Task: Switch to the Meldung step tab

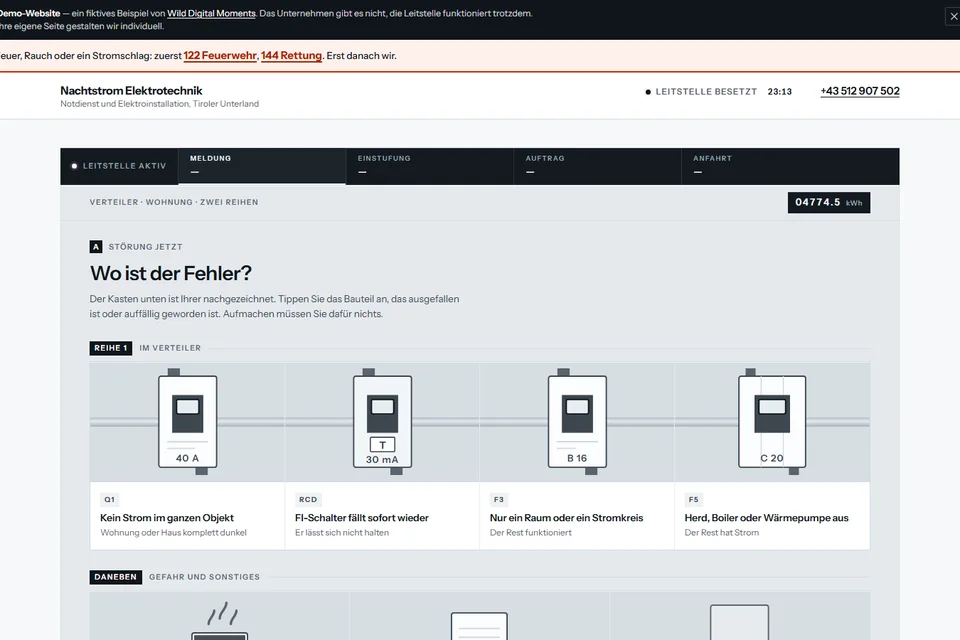Action: 262,166
